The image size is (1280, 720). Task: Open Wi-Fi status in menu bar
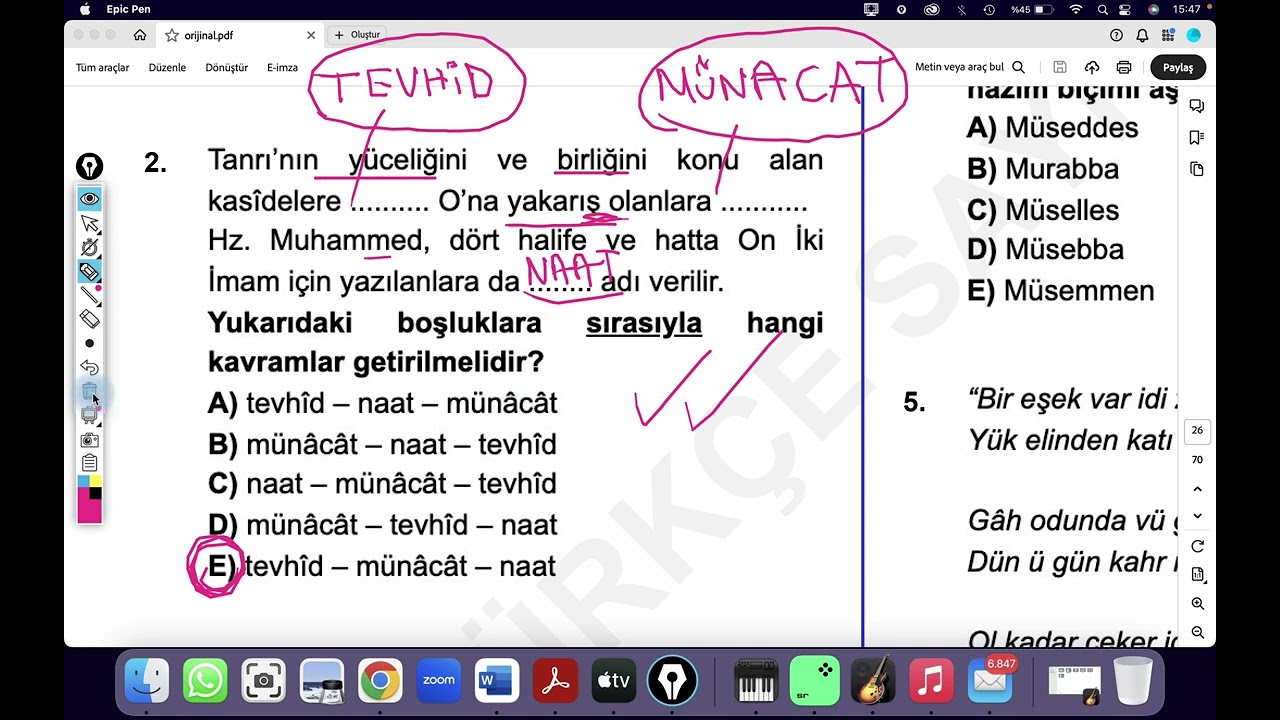tap(1076, 9)
